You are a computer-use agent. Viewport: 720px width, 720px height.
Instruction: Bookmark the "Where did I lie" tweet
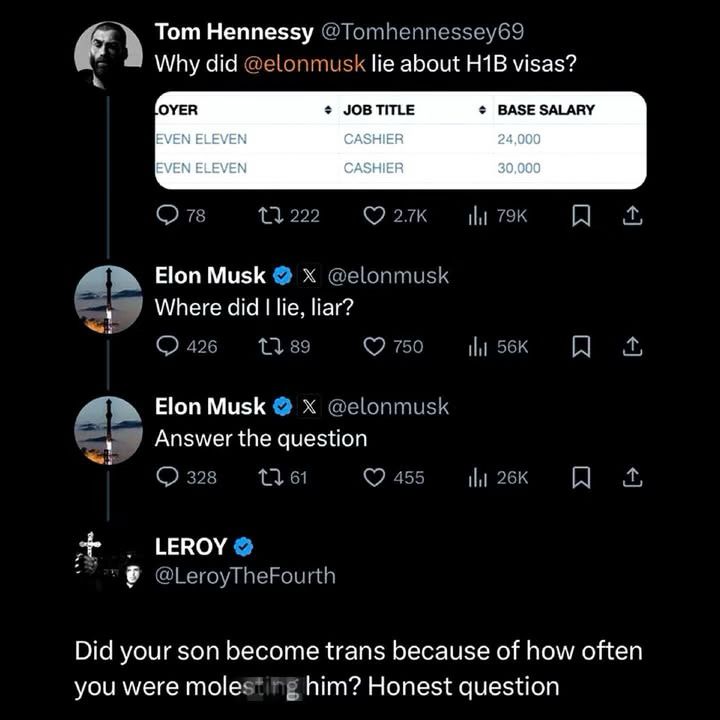coord(580,346)
